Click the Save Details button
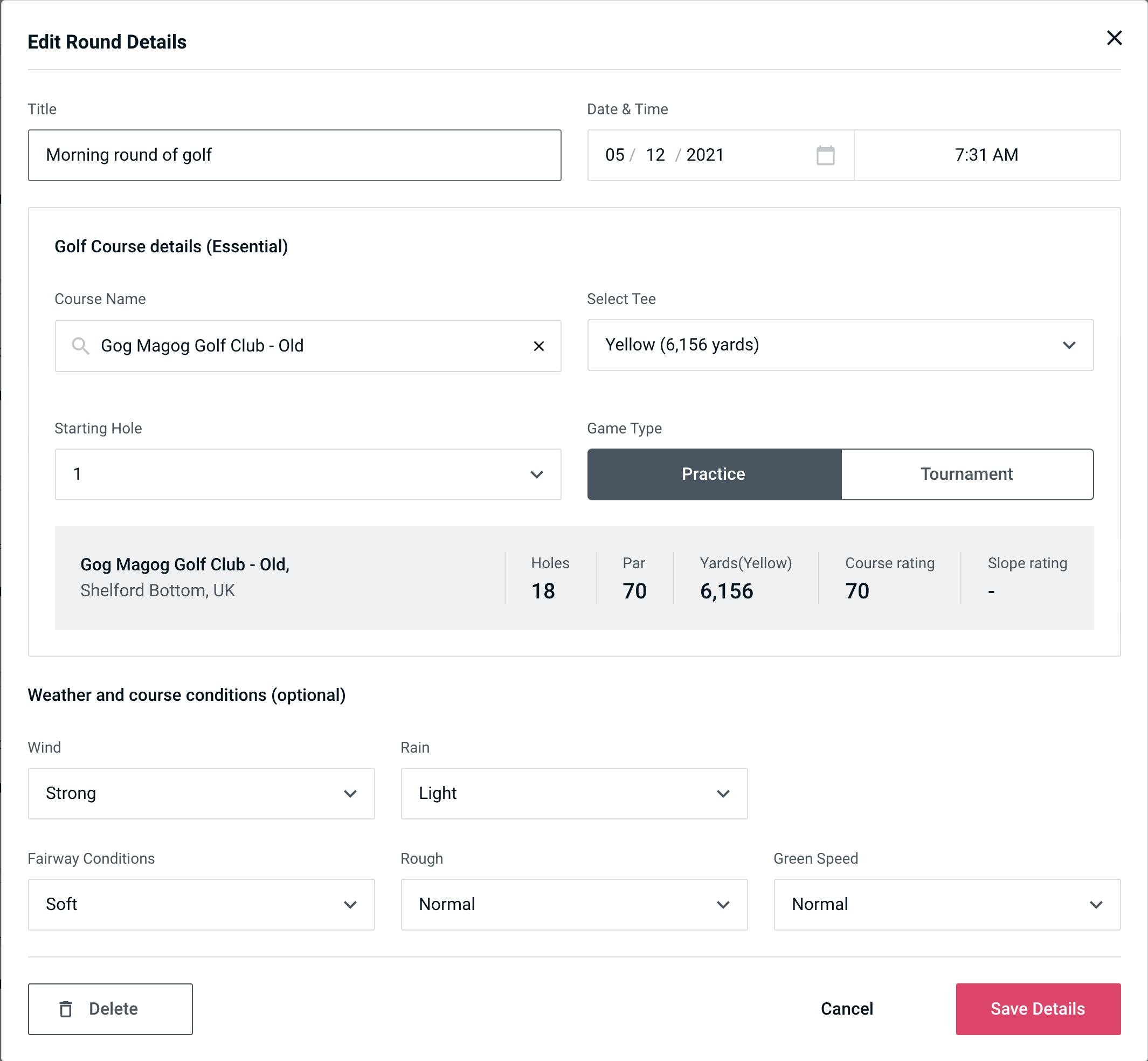 [1037, 1008]
